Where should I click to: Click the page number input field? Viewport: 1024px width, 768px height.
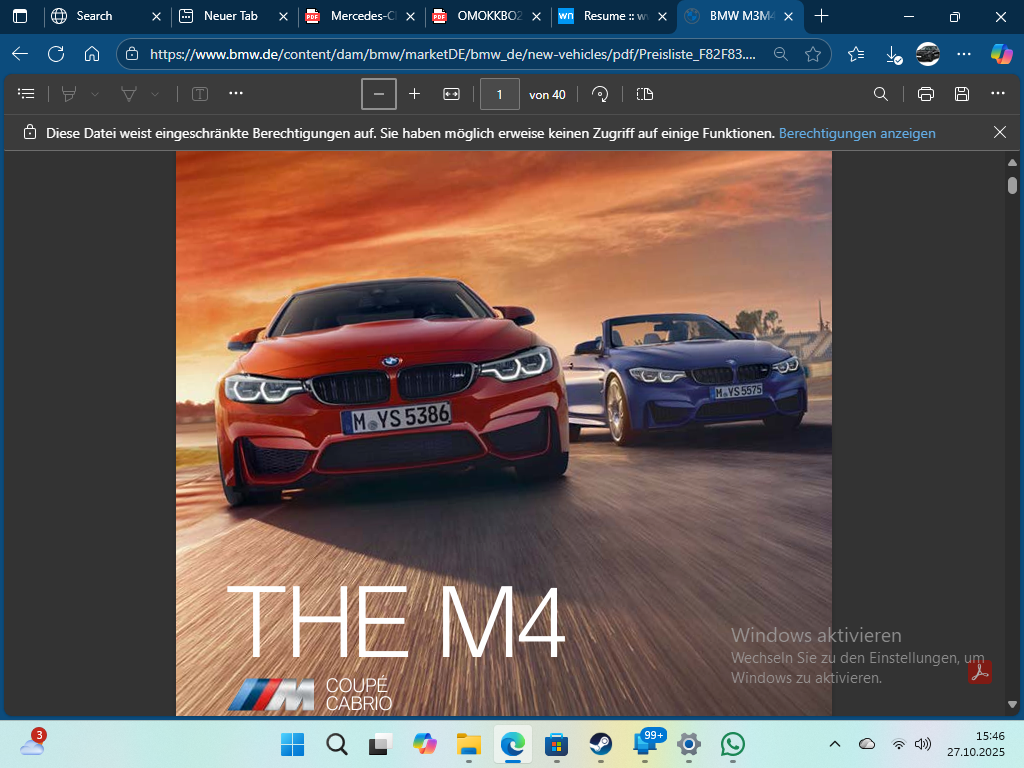500,94
